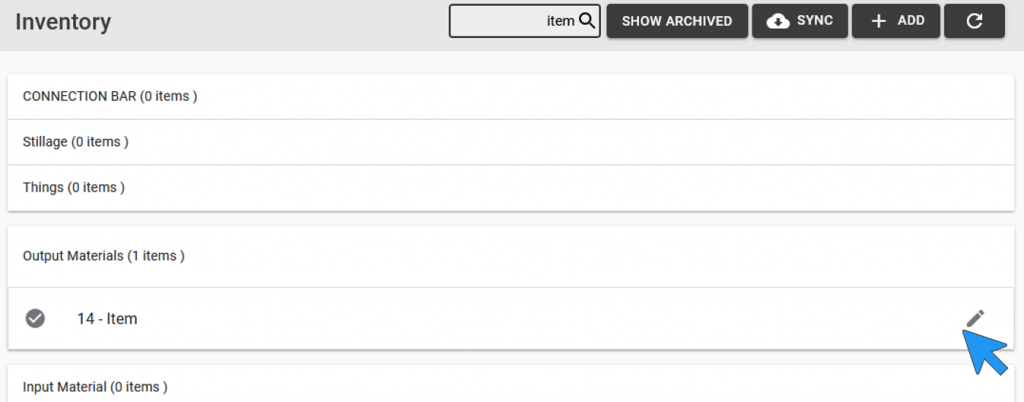Screen dimensions: 1024x402
Task: Click the plus icon in Add
Action: (878, 21)
